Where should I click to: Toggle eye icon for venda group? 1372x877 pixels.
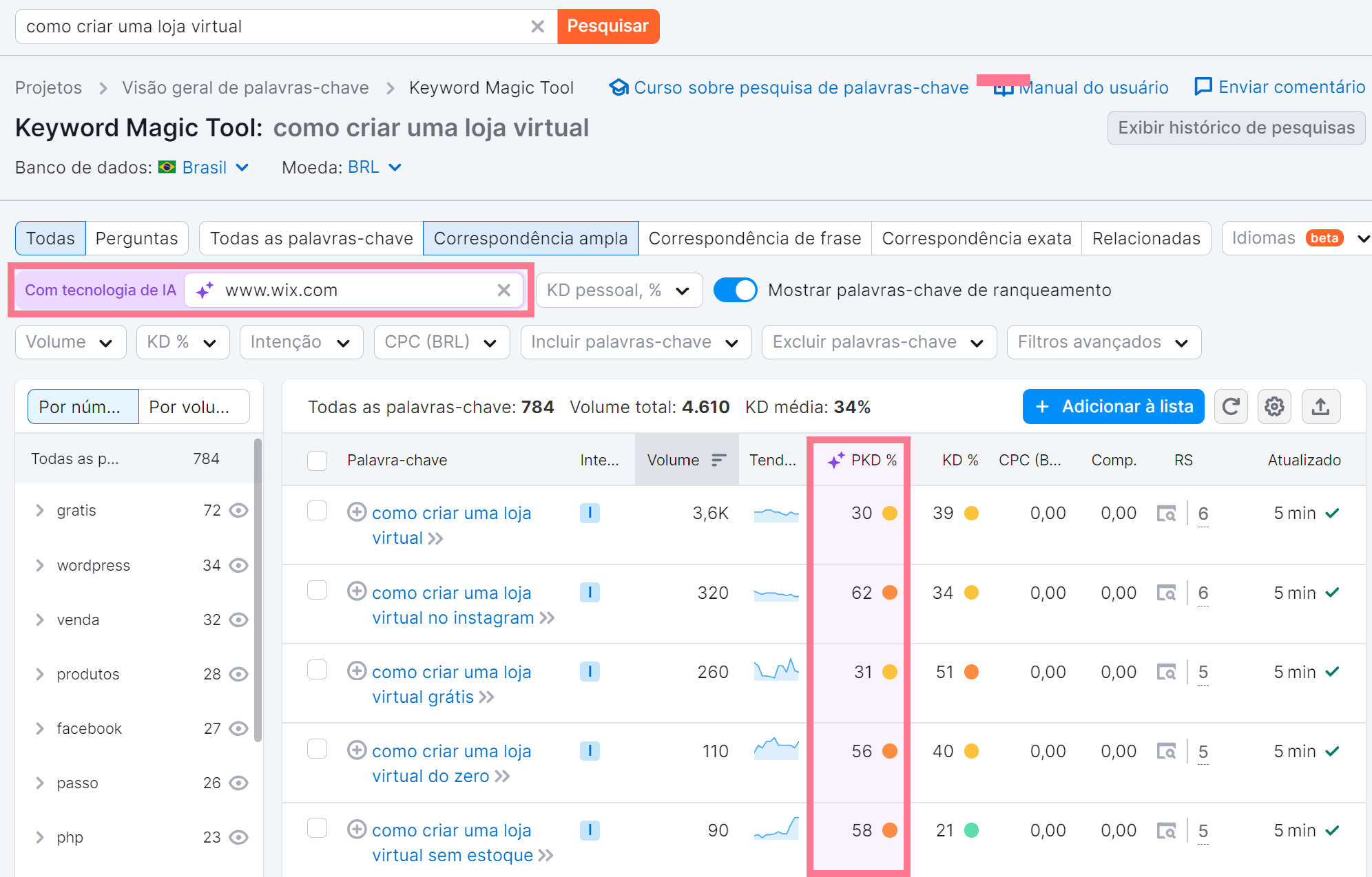[238, 620]
